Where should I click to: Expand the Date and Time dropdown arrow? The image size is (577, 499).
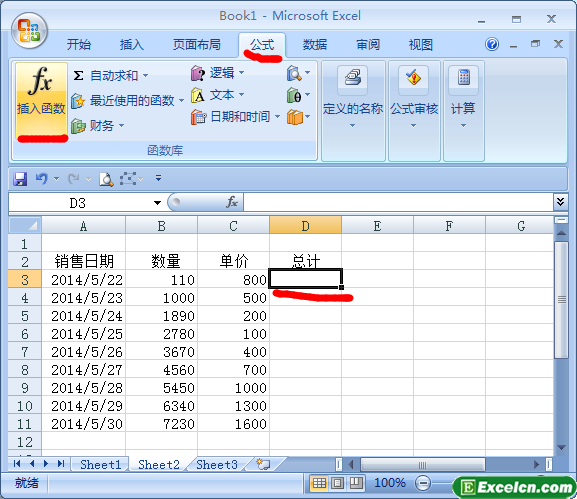tap(277, 117)
